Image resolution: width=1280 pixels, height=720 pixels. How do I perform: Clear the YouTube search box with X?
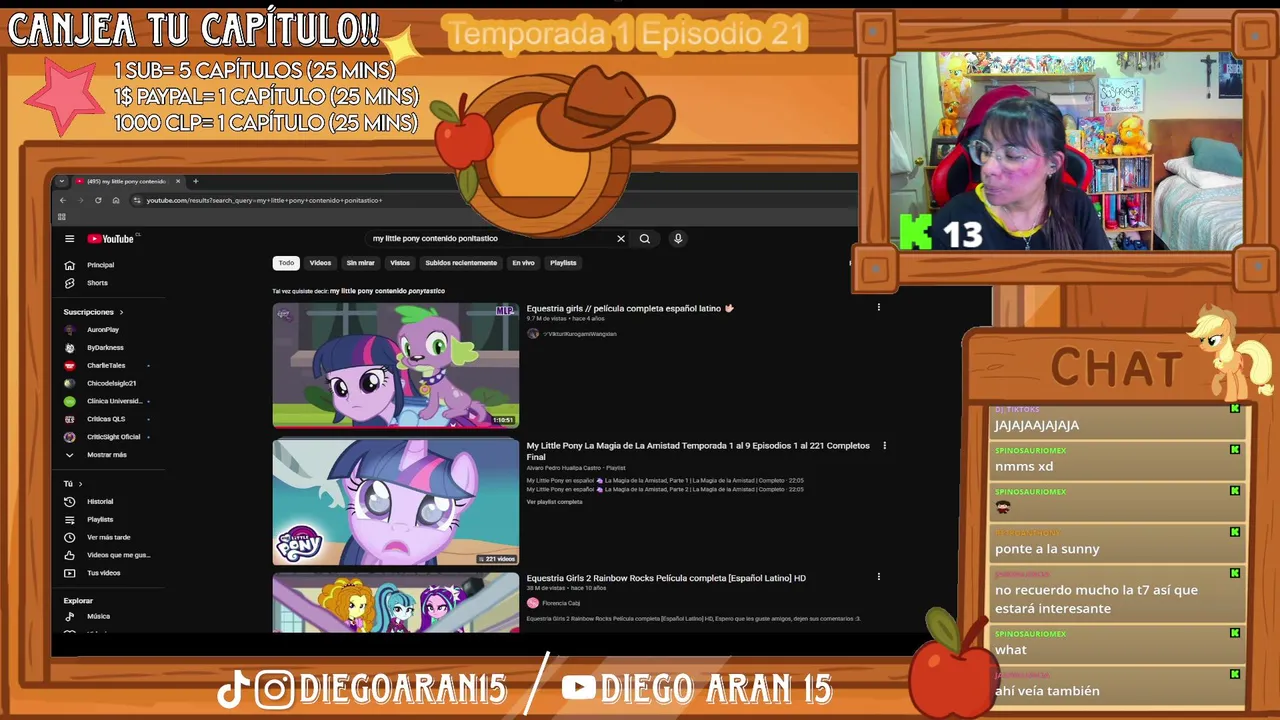point(620,239)
